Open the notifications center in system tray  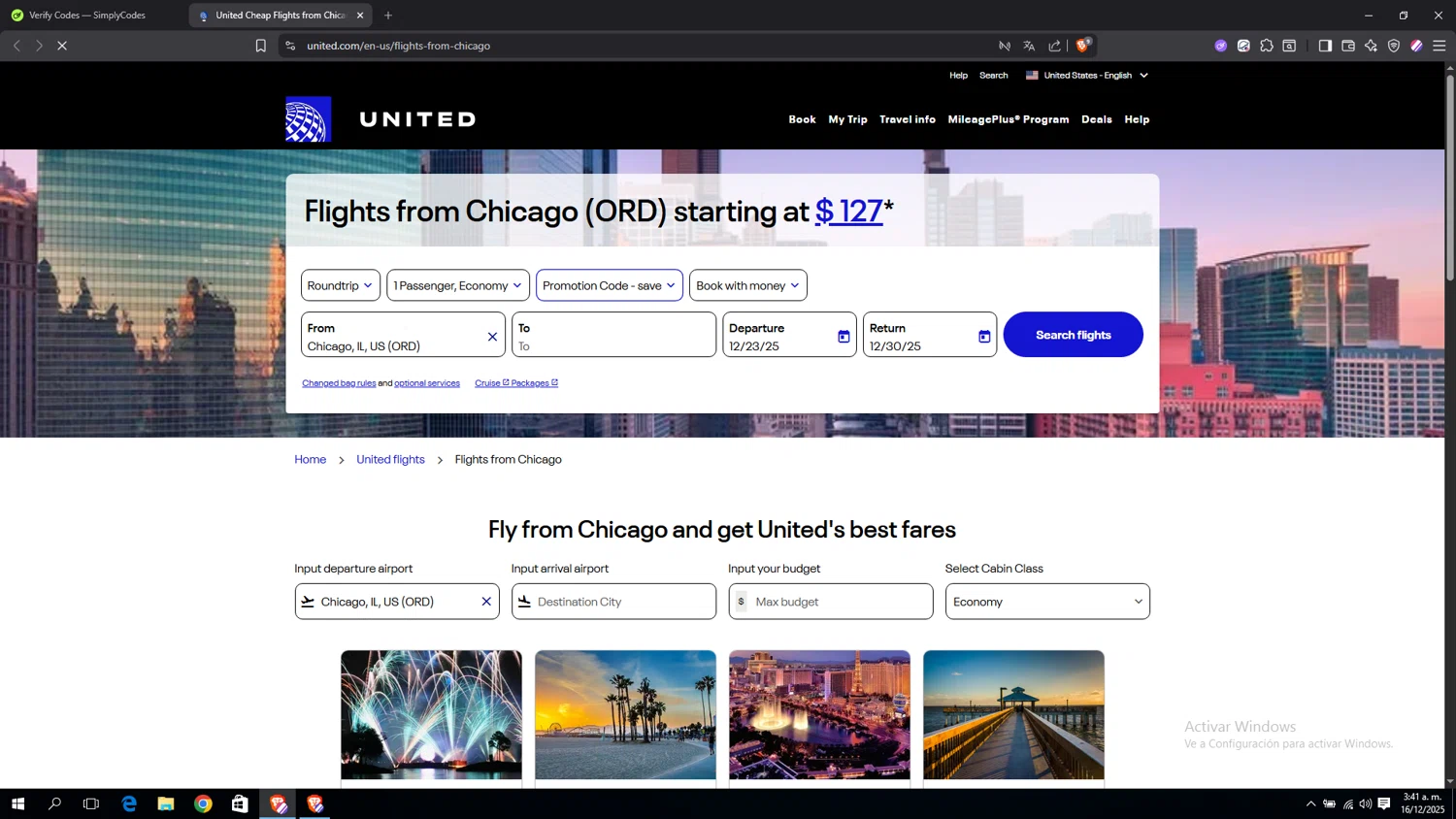point(1384,803)
